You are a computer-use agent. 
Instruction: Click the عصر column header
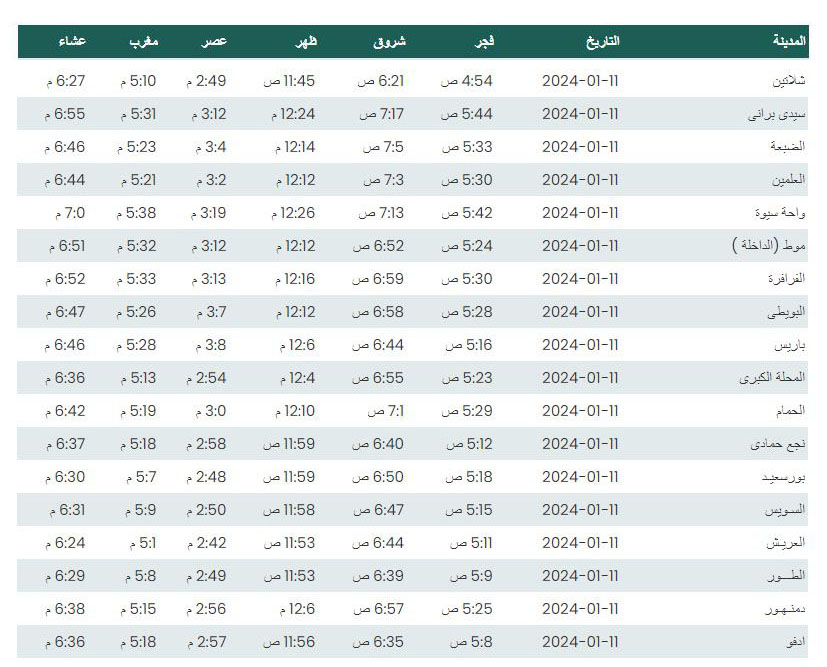tap(214, 42)
